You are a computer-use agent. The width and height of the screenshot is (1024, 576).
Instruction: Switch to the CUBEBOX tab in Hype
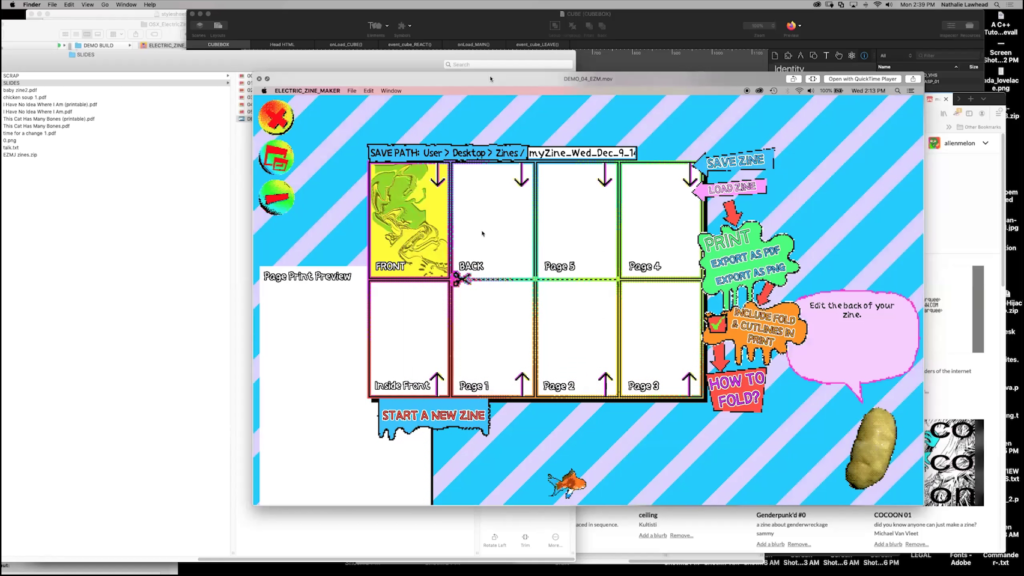point(218,44)
